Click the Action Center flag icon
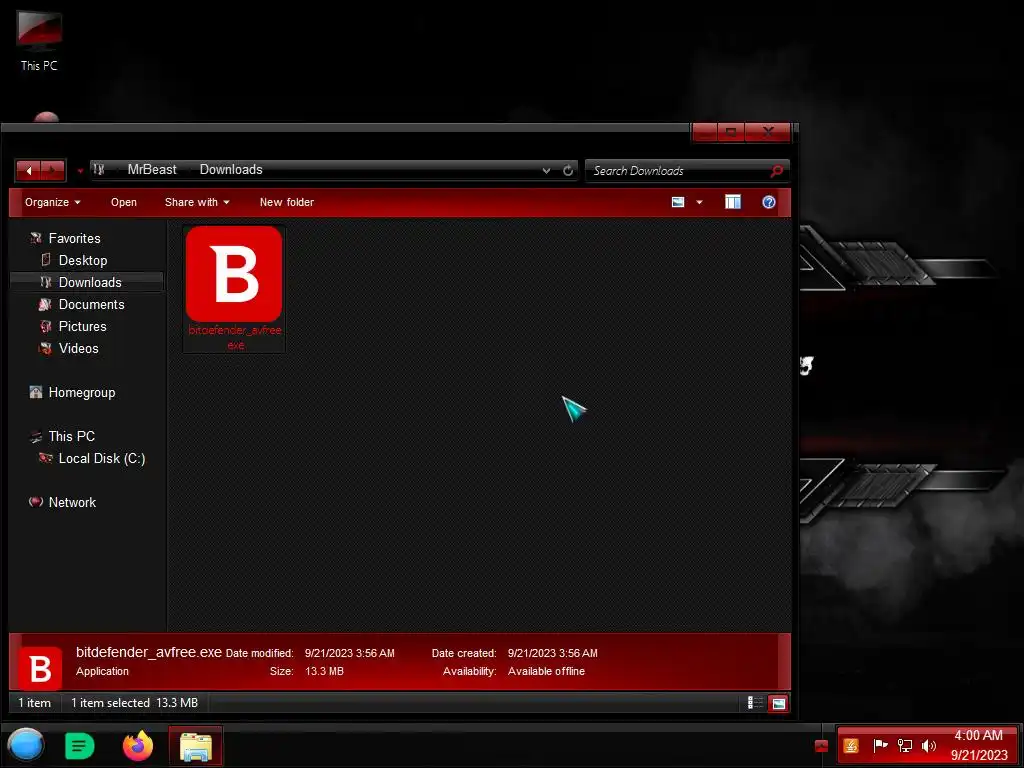This screenshot has height=768, width=1024. click(880, 745)
